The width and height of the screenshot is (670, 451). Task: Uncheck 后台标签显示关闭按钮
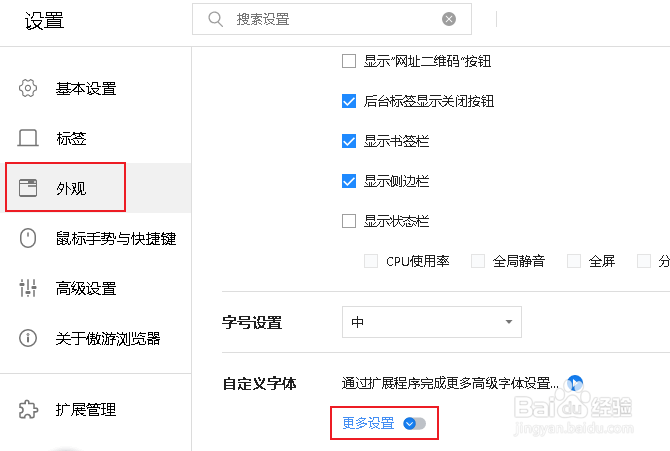click(x=349, y=101)
